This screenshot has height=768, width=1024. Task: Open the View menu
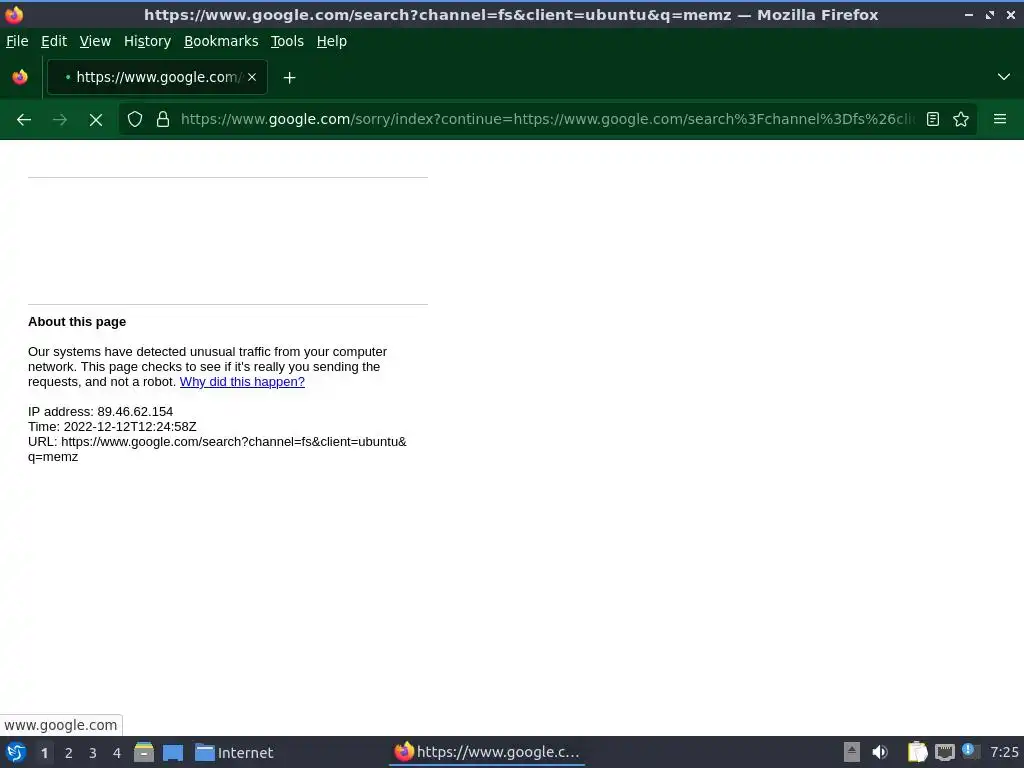[95, 41]
